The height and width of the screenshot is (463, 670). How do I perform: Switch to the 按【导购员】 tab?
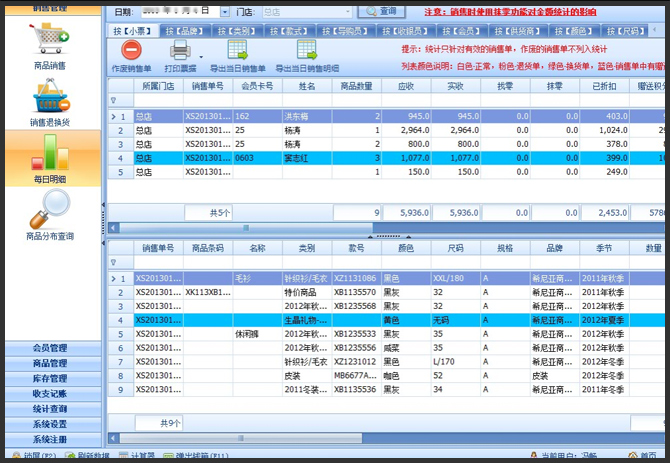346,31
